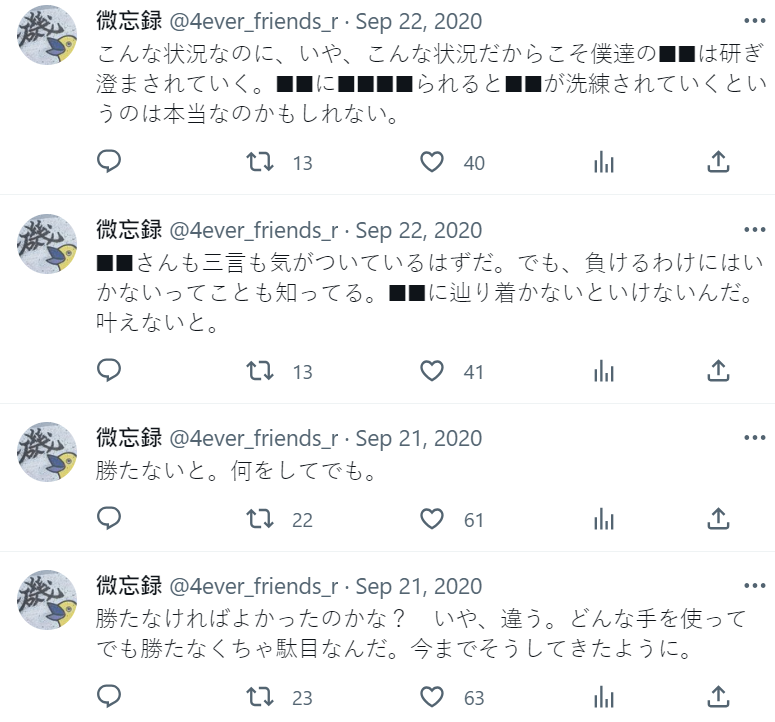Like the tweet with 63 likes
The width and height of the screenshot is (775, 722).
point(431,697)
